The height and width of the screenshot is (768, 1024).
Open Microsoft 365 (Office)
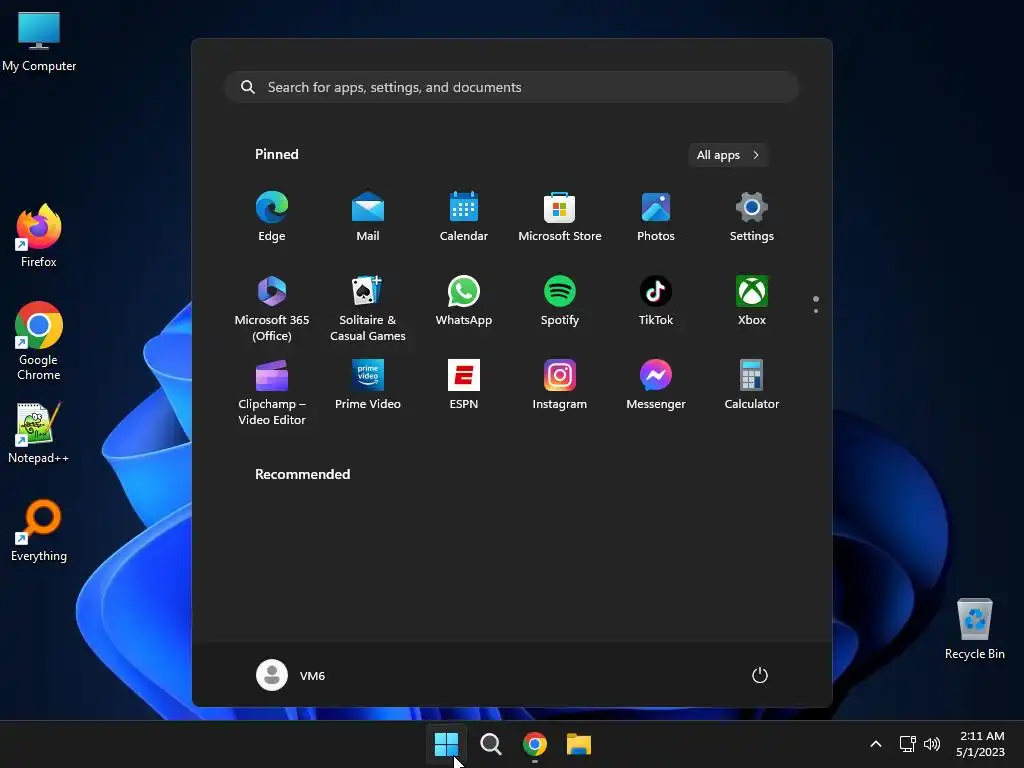(x=272, y=308)
